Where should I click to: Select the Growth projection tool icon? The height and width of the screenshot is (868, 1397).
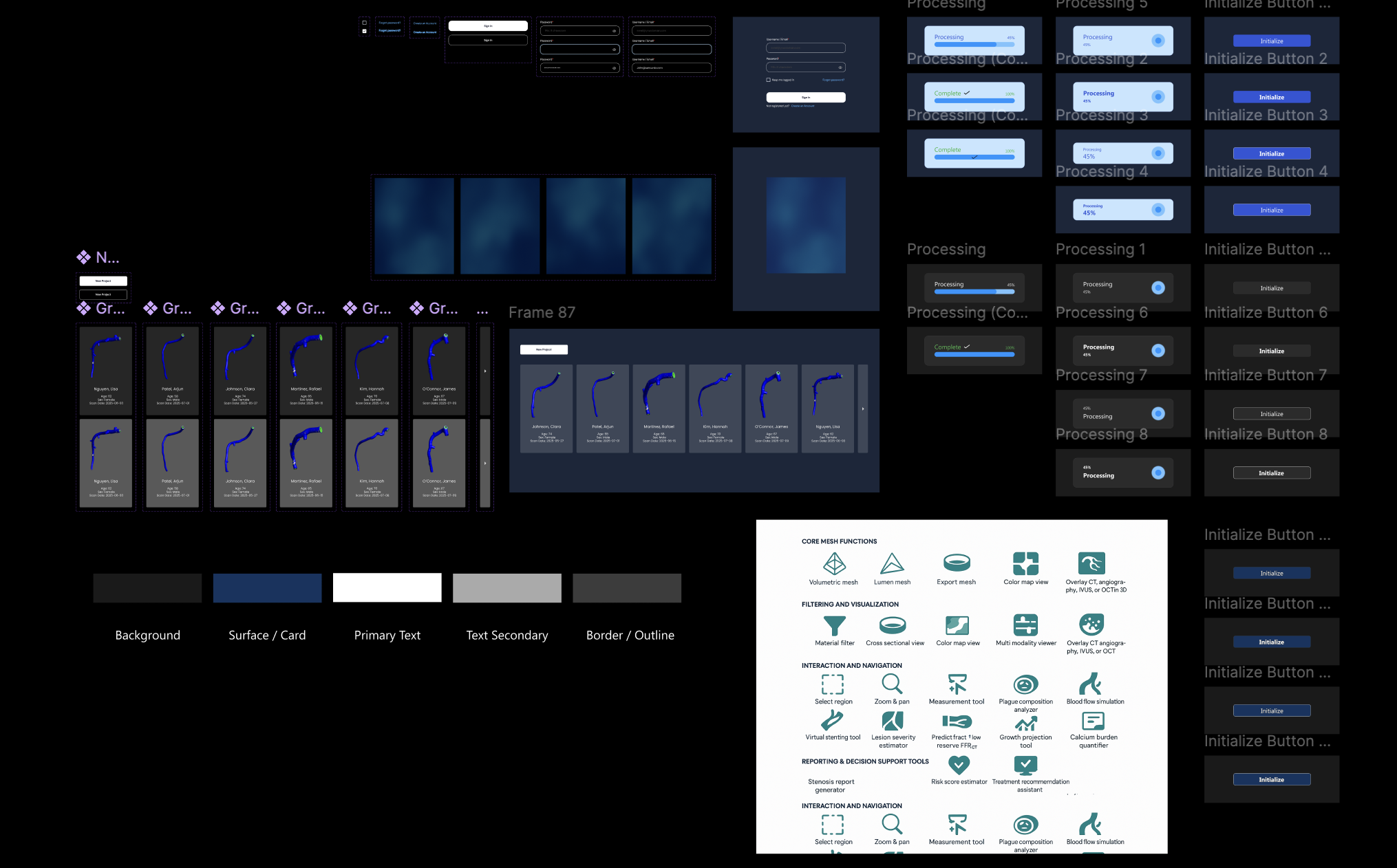point(1025,724)
